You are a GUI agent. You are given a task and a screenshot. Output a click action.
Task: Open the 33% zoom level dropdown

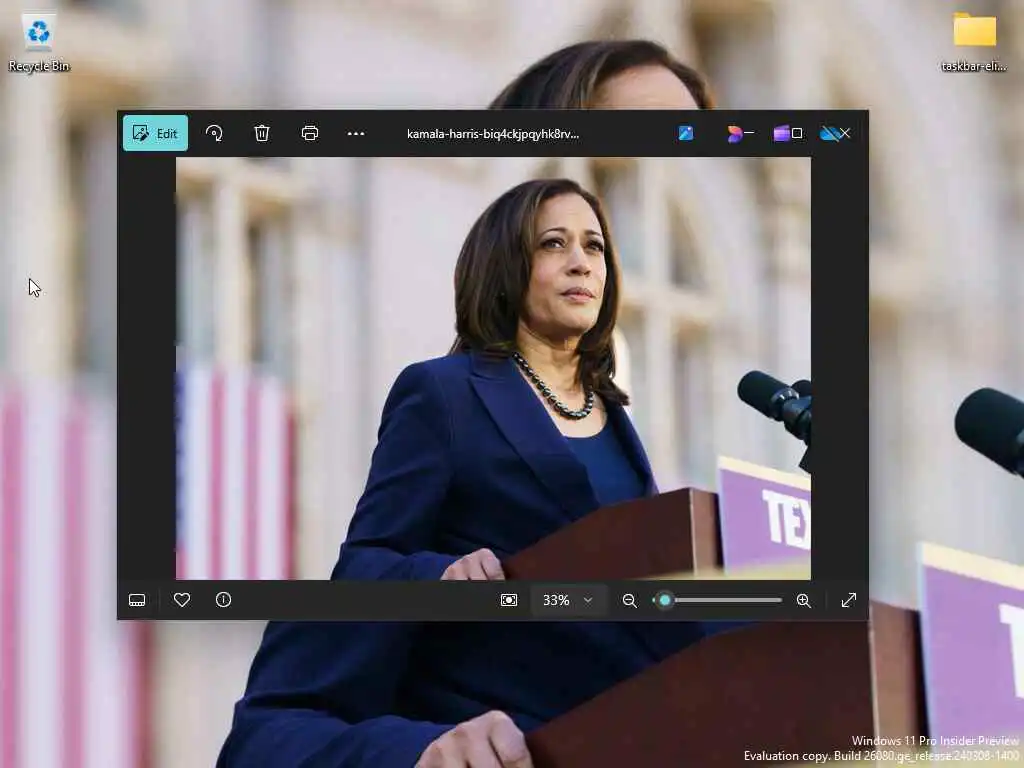(568, 600)
